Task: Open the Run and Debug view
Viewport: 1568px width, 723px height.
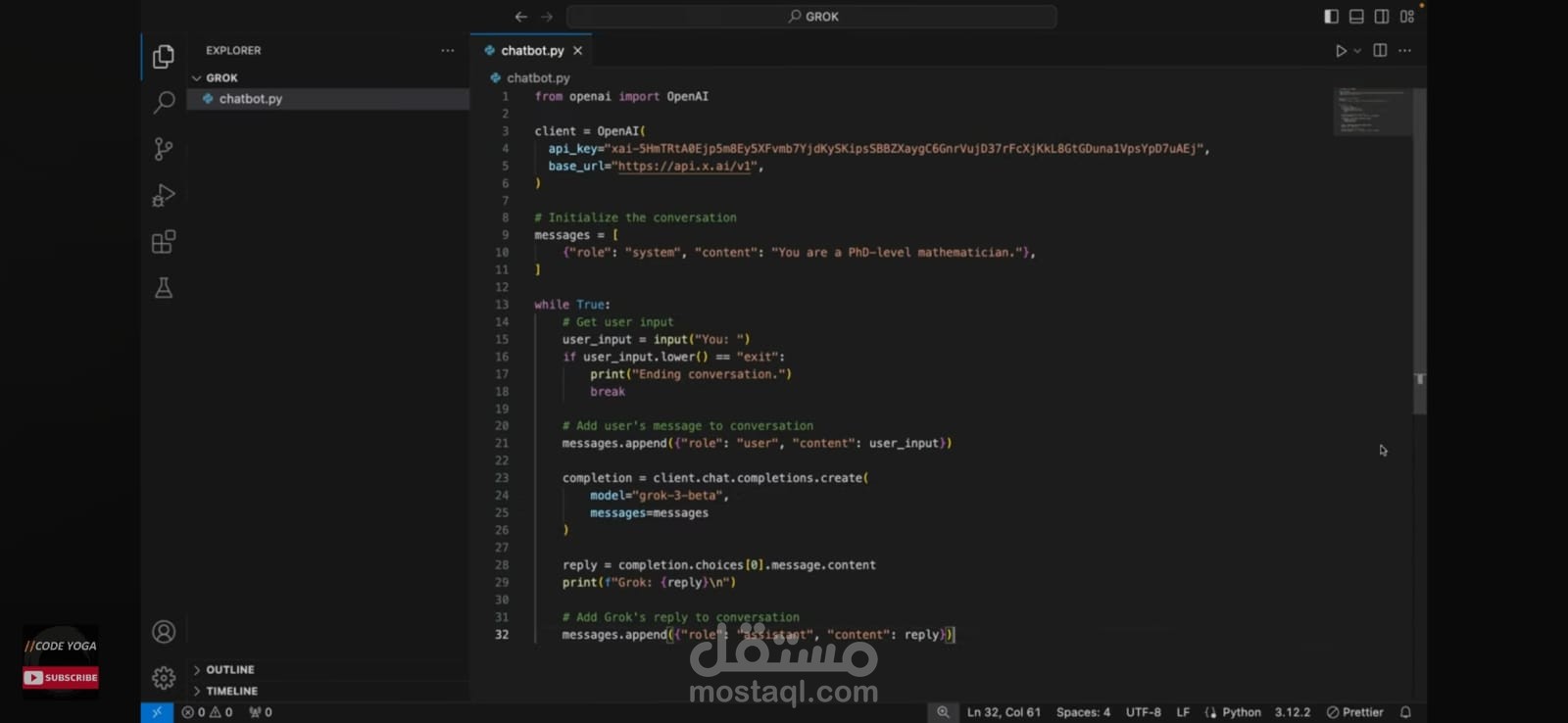Action: click(x=164, y=195)
